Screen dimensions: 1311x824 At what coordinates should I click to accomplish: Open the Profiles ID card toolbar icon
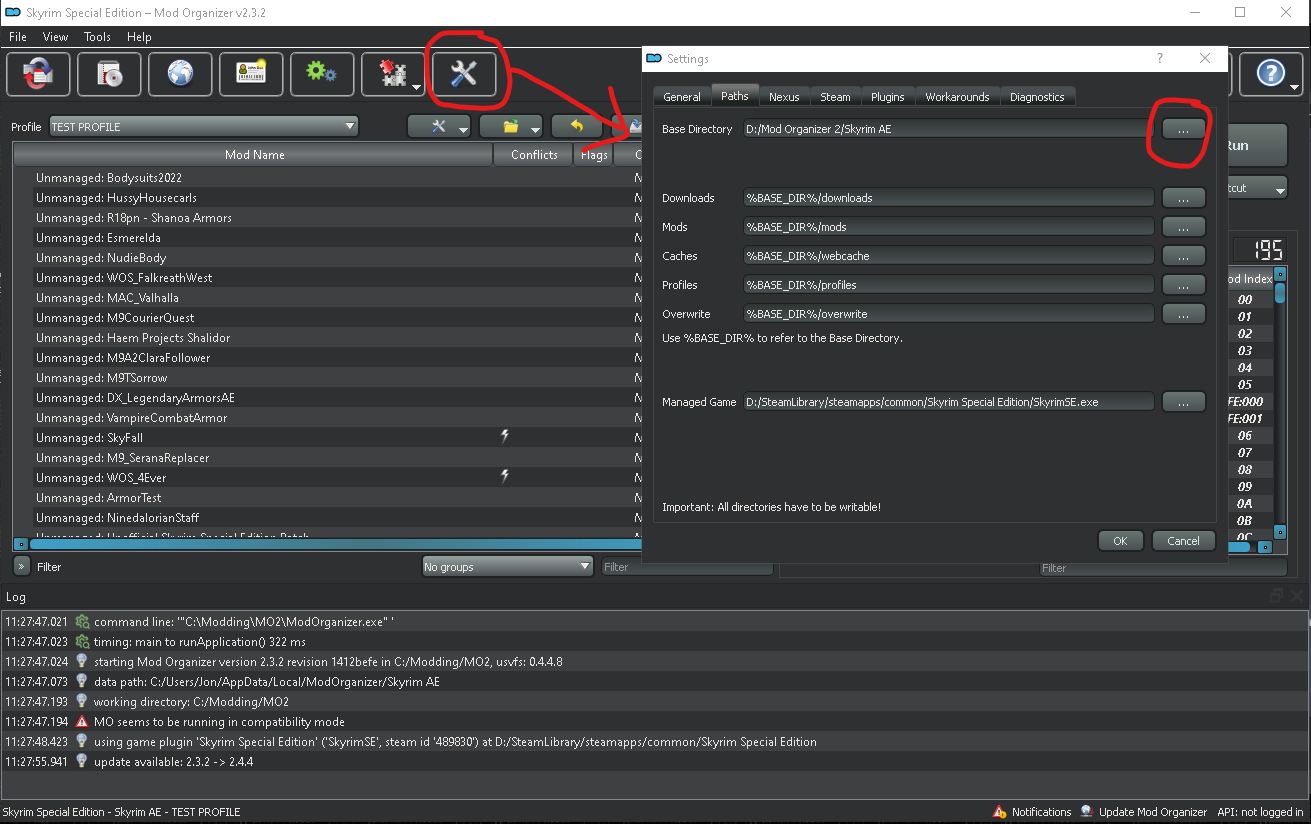click(251, 74)
